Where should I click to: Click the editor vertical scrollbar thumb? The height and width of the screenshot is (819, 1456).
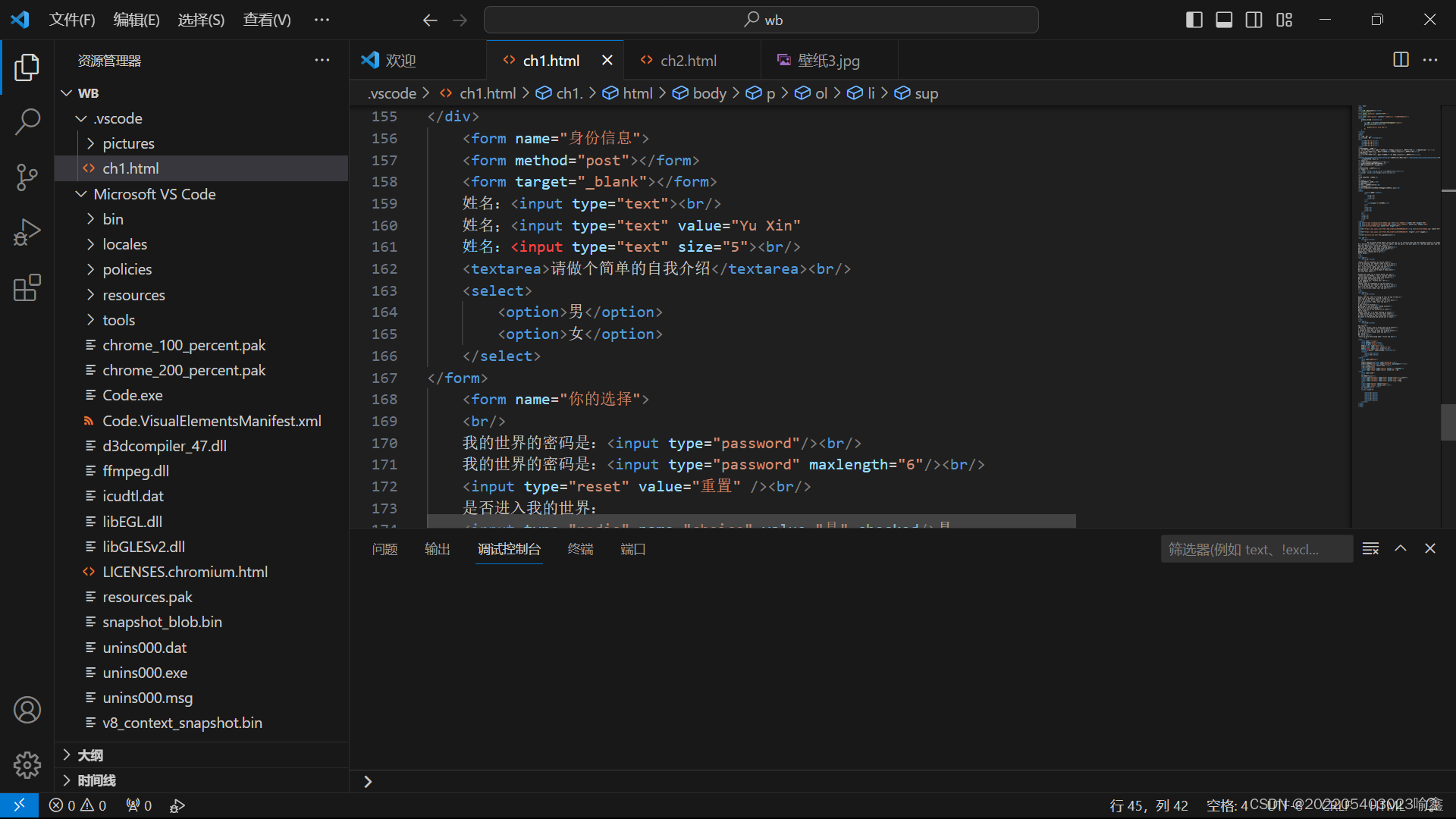coord(1448,422)
